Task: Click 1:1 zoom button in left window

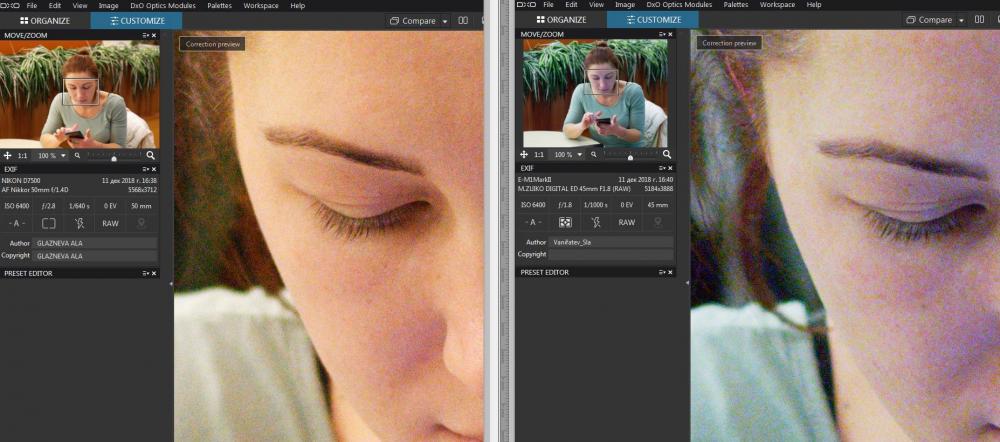Action: pos(22,156)
